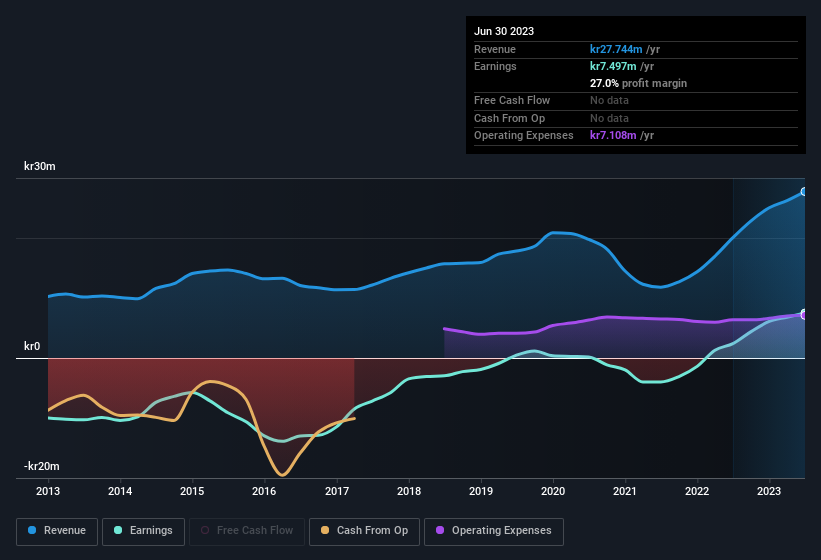Click the -kr20m y-axis label

(x=41, y=466)
